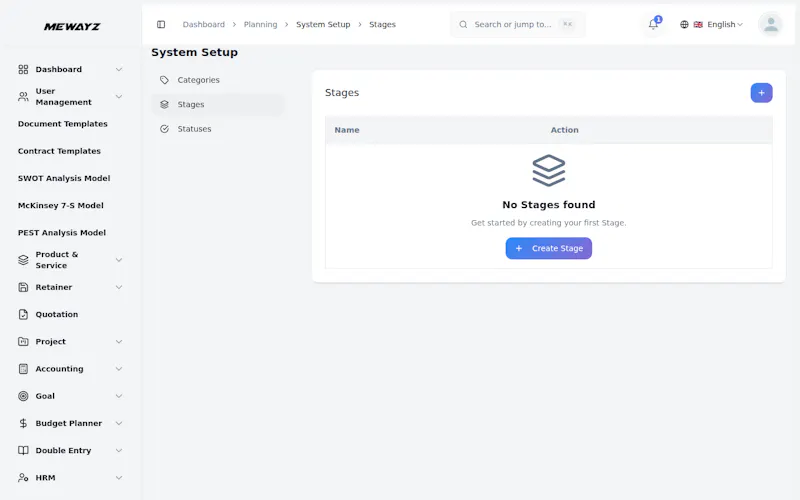Click the globe language icon
This screenshot has width=800, height=500.
click(x=684, y=24)
